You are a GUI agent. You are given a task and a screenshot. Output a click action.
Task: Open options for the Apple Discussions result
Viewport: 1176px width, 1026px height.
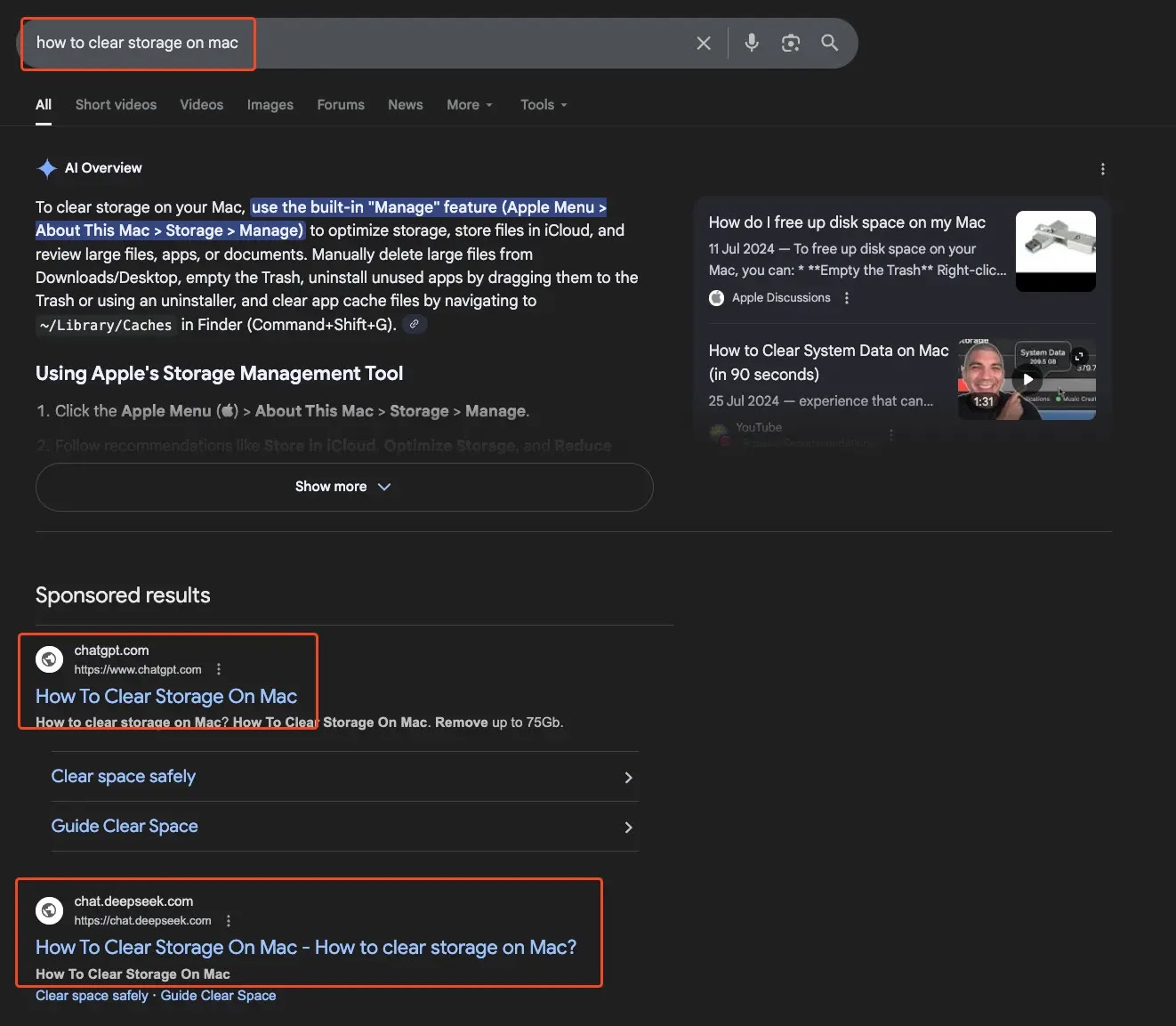coord(846,297)
